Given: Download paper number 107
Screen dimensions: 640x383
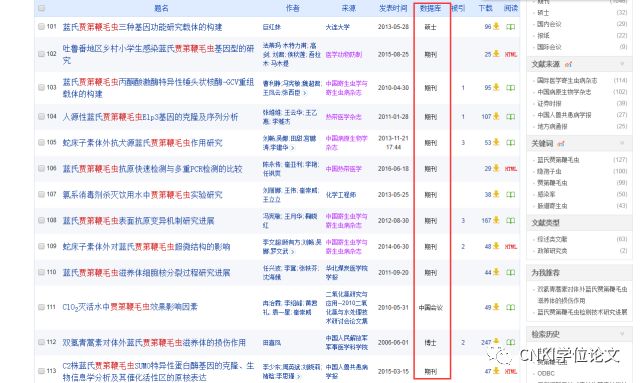Looking at the screenshot, I should (x=496, y=194).
